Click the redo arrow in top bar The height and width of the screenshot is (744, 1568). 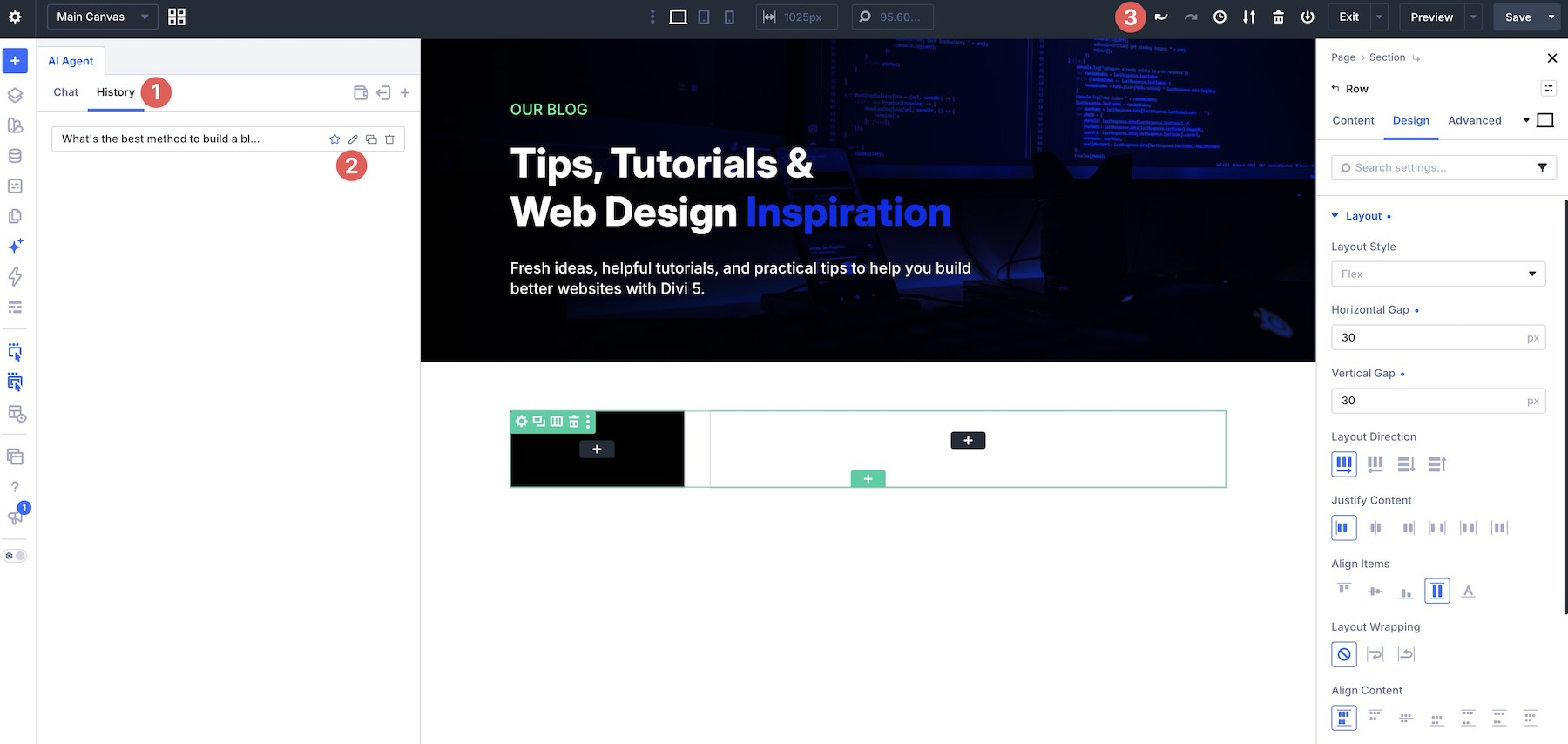1191,17
